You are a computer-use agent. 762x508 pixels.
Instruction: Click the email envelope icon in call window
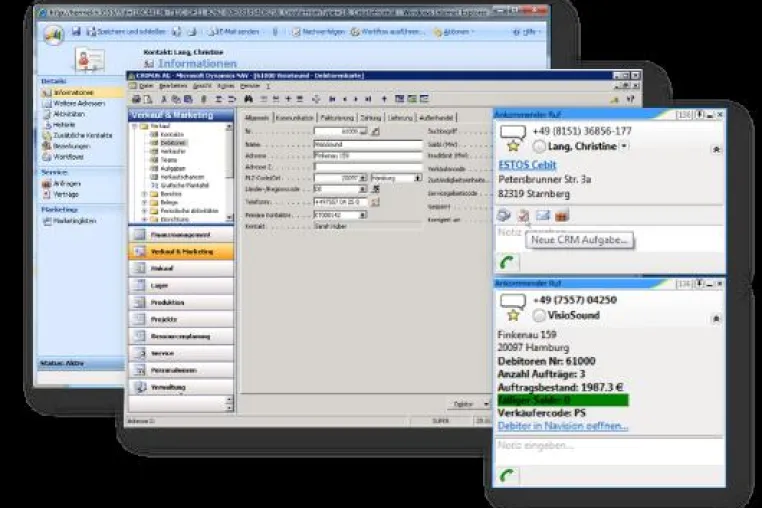pos(542,215)
